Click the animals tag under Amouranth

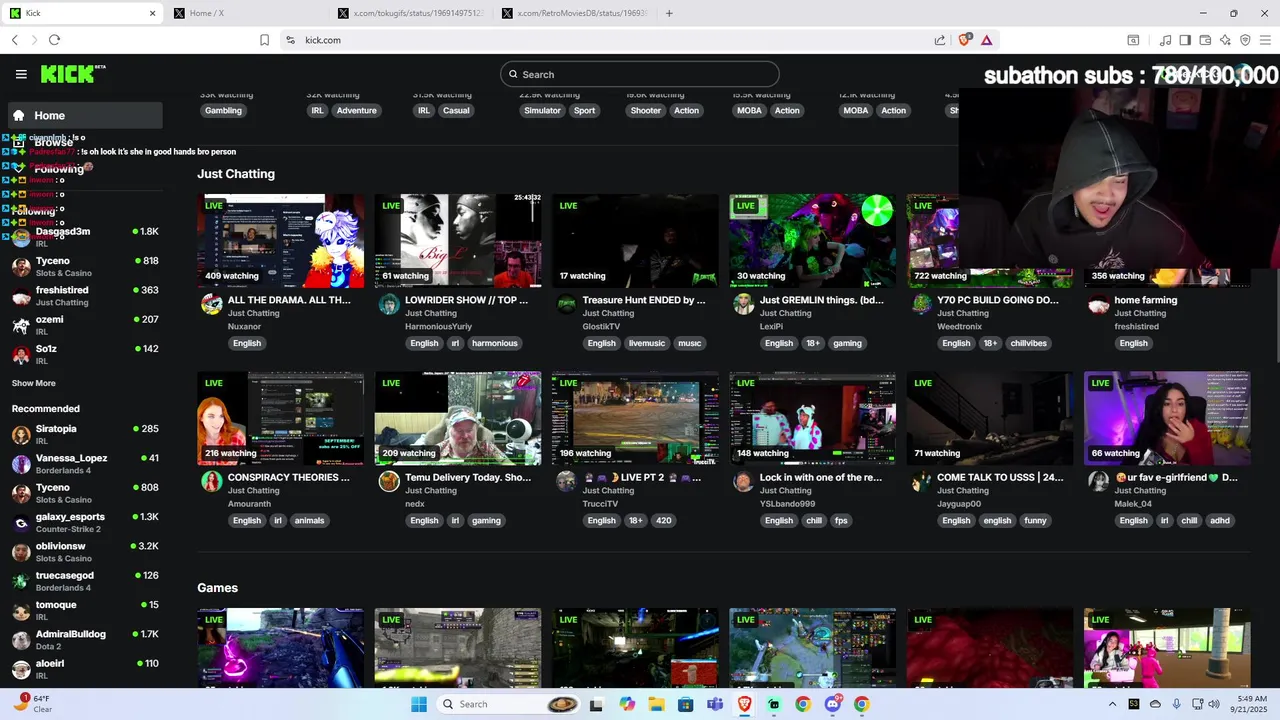(309, 520)
